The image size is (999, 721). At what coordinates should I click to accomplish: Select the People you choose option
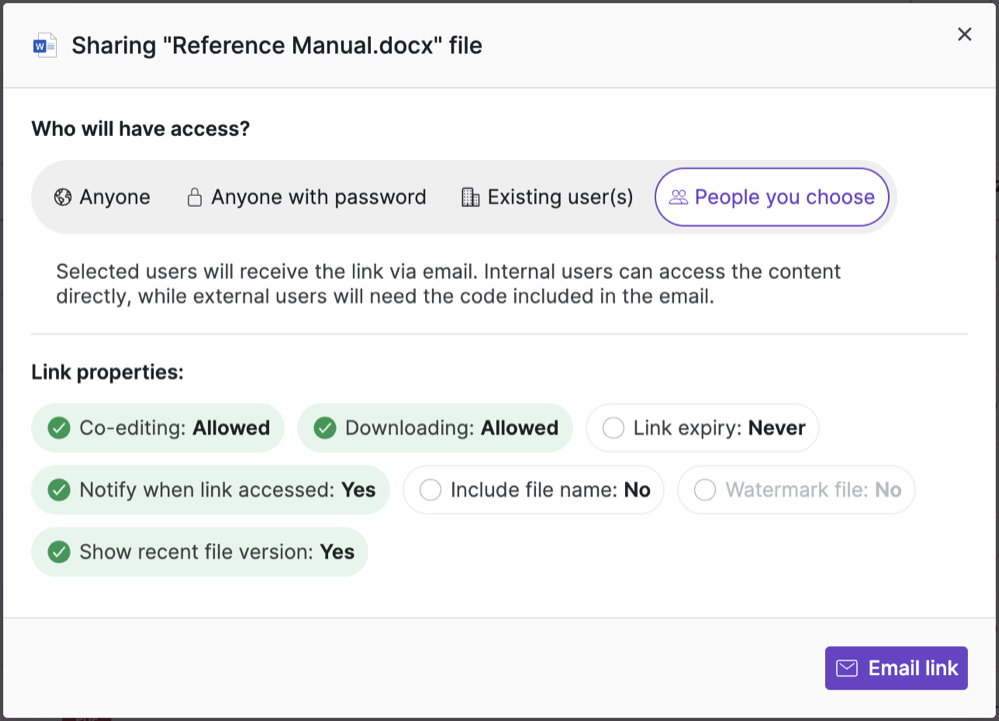tap(771, 197)
